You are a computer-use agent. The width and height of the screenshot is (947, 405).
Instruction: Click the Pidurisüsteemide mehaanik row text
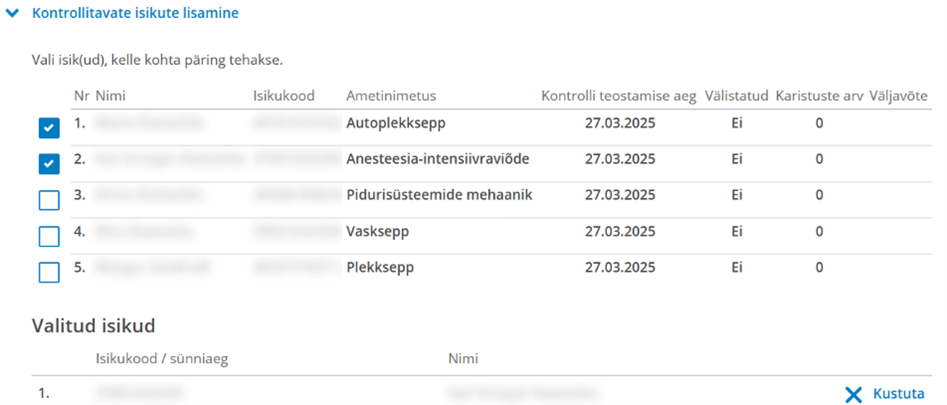(x=439, y=196)
